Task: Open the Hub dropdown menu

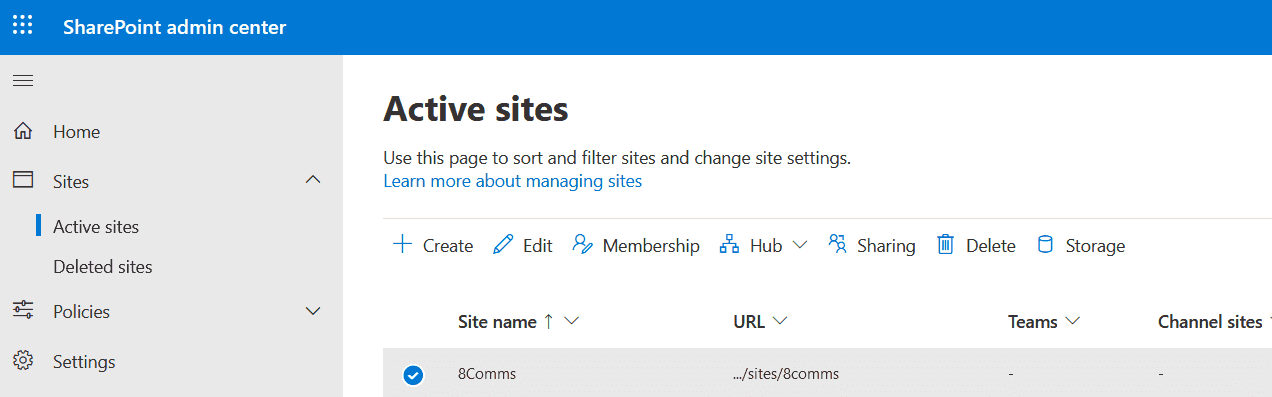Action: pyautogui.click(x=763, y=245)
